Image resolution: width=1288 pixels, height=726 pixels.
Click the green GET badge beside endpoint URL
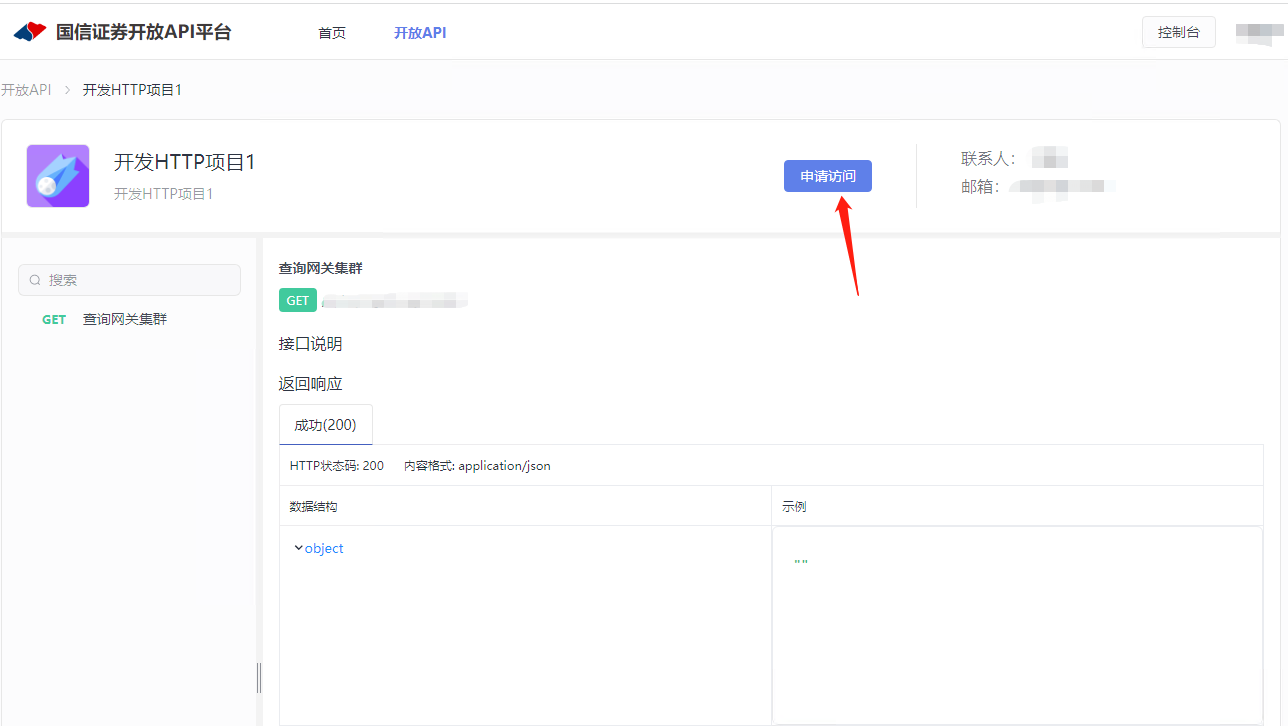tap(298, 301)
